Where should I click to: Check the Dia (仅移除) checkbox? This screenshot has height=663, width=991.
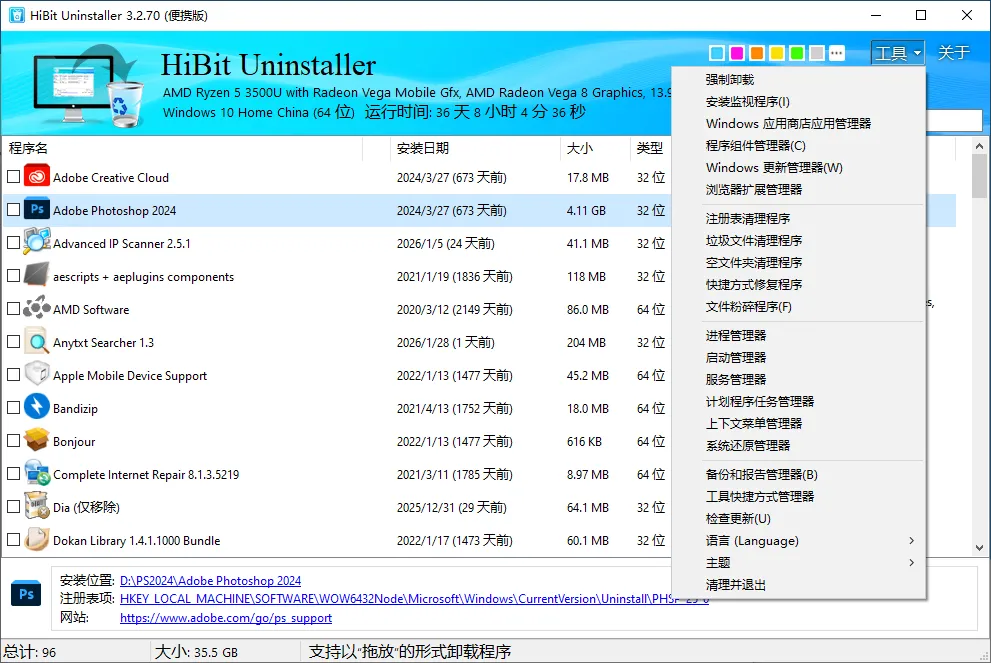13,506
